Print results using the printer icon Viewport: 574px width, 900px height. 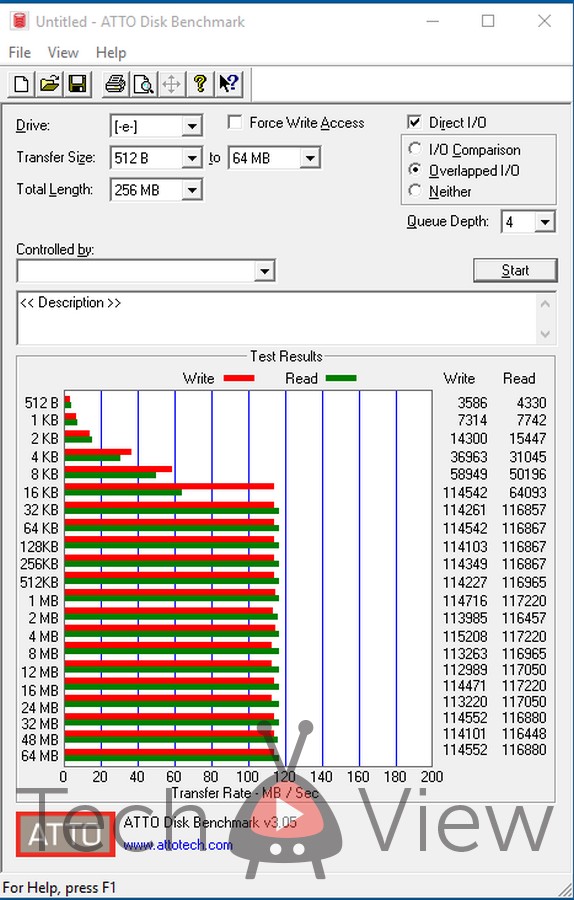(x=115, y=84)
